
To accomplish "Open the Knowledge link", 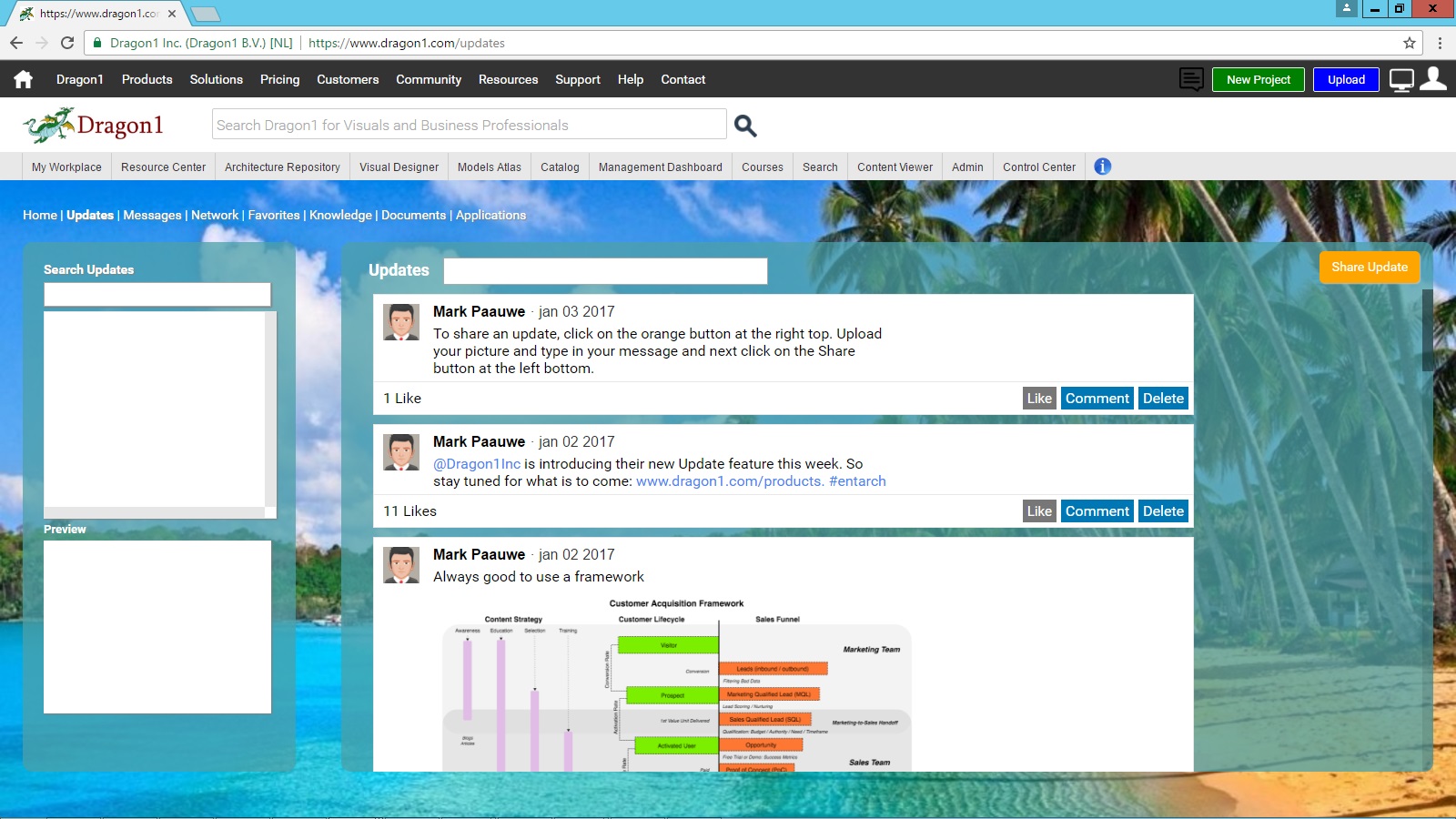I will 340,215.
